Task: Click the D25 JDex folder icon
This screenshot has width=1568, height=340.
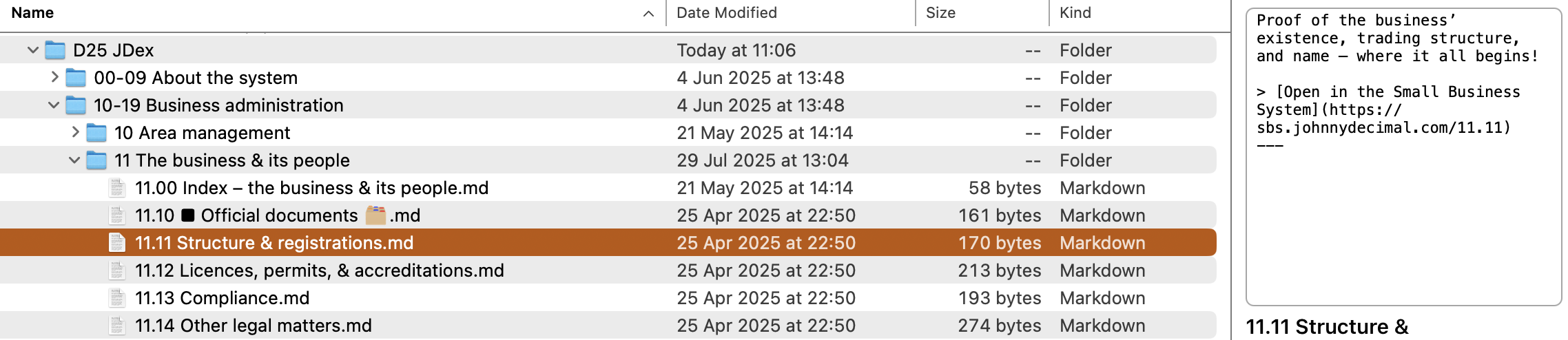Action: (55, 50)
